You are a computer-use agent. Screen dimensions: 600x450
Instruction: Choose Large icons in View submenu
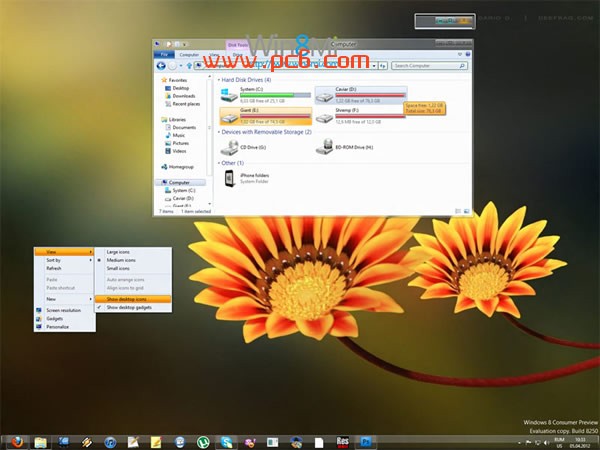click(133, 252)
